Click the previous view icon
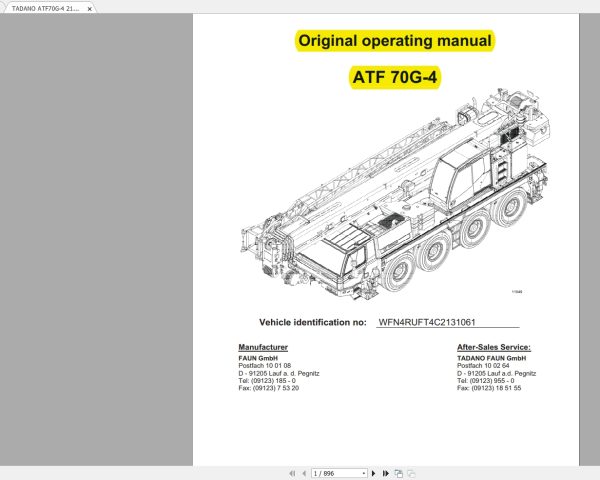Image resolution: width=600 pixels, height=480 pixels. [x=398, y=473]
